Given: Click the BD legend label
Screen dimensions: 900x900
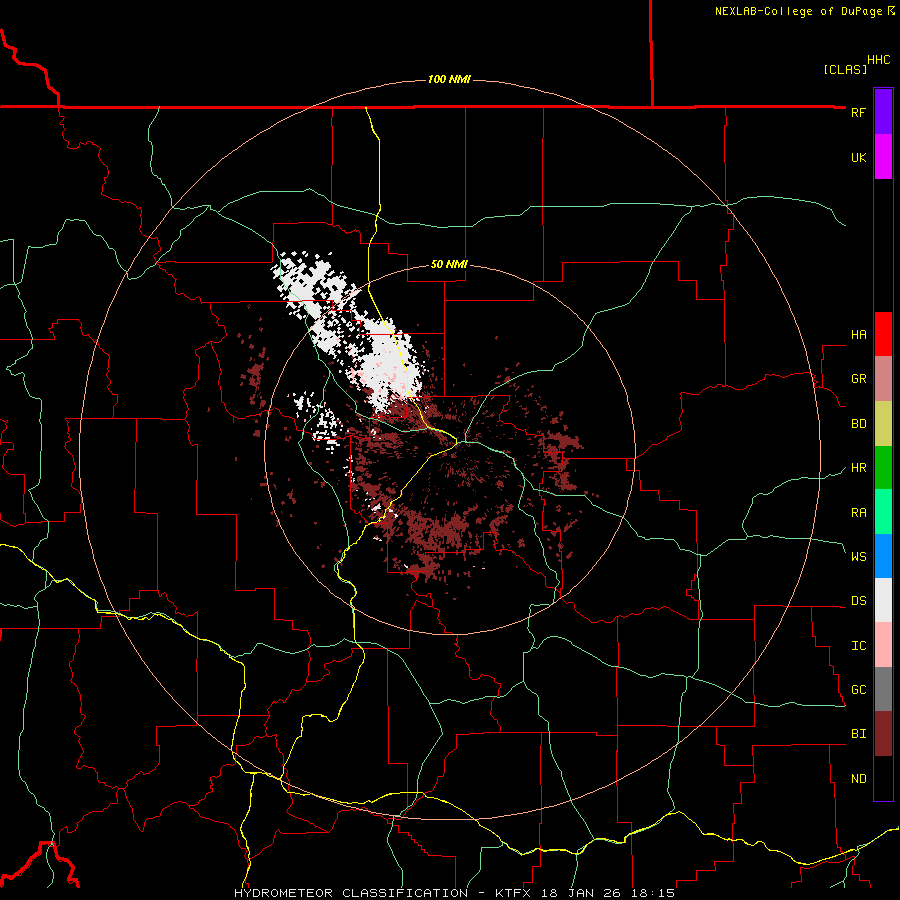Looking at the screenshot, I should tap(858, 424).
